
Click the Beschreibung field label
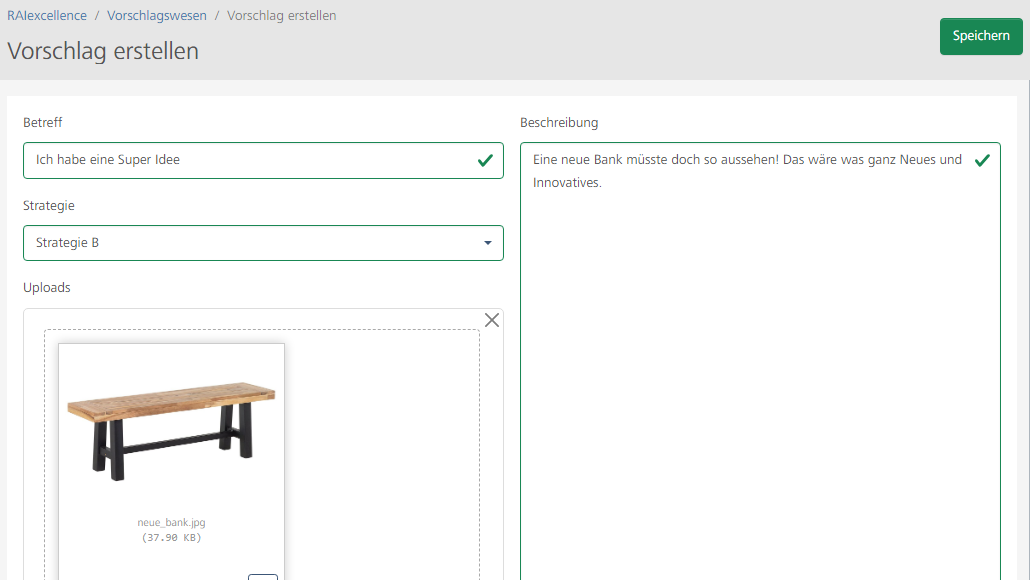[x=559, y=123]
